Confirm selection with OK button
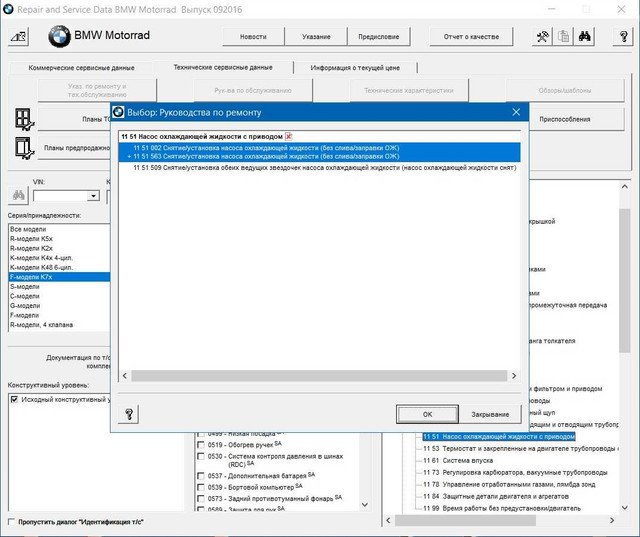 427,414
